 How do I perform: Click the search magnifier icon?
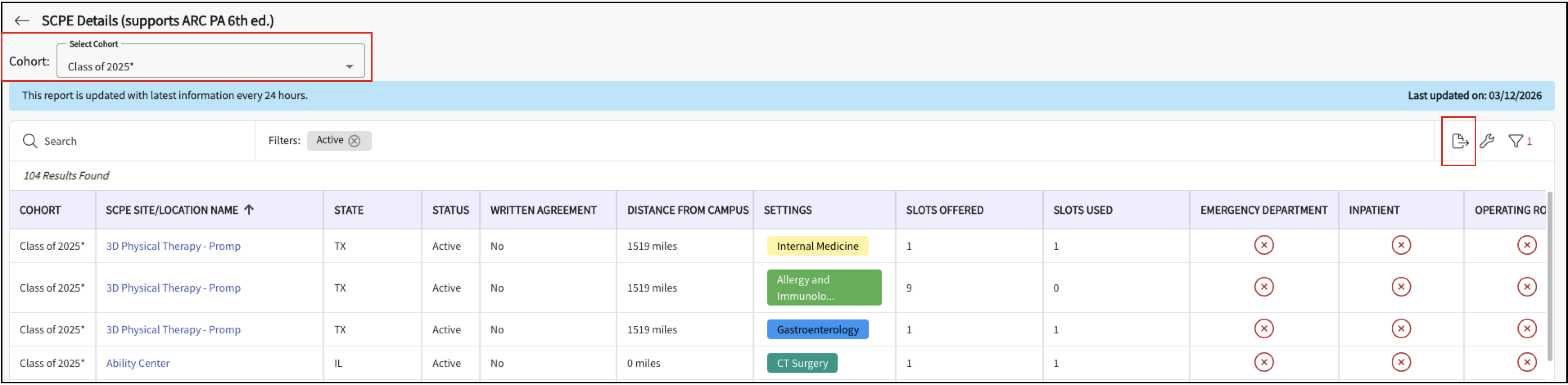30,141
